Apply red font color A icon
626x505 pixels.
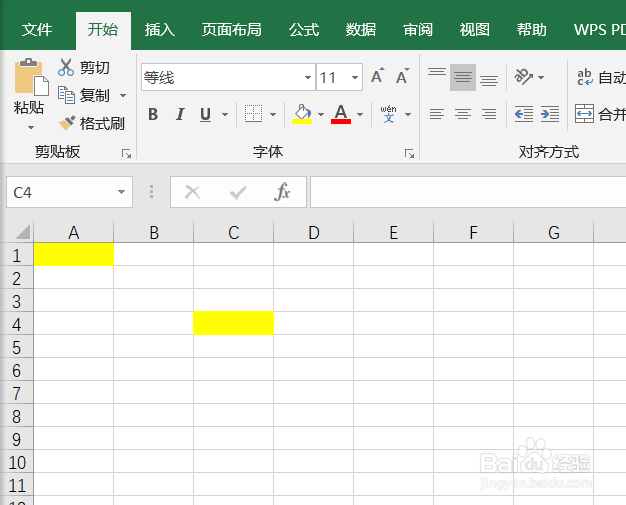(x=341, y=114)
